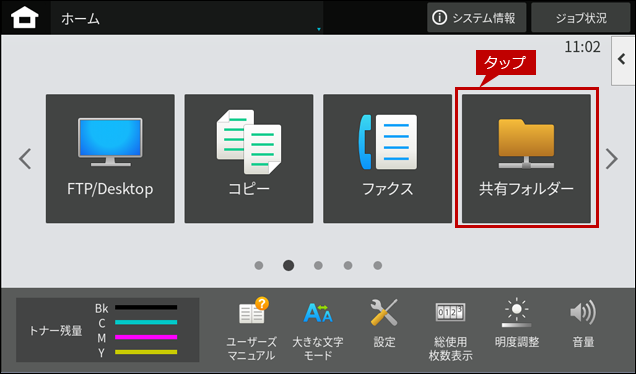Jump to the third home page dot

click(x=318, y=265)
